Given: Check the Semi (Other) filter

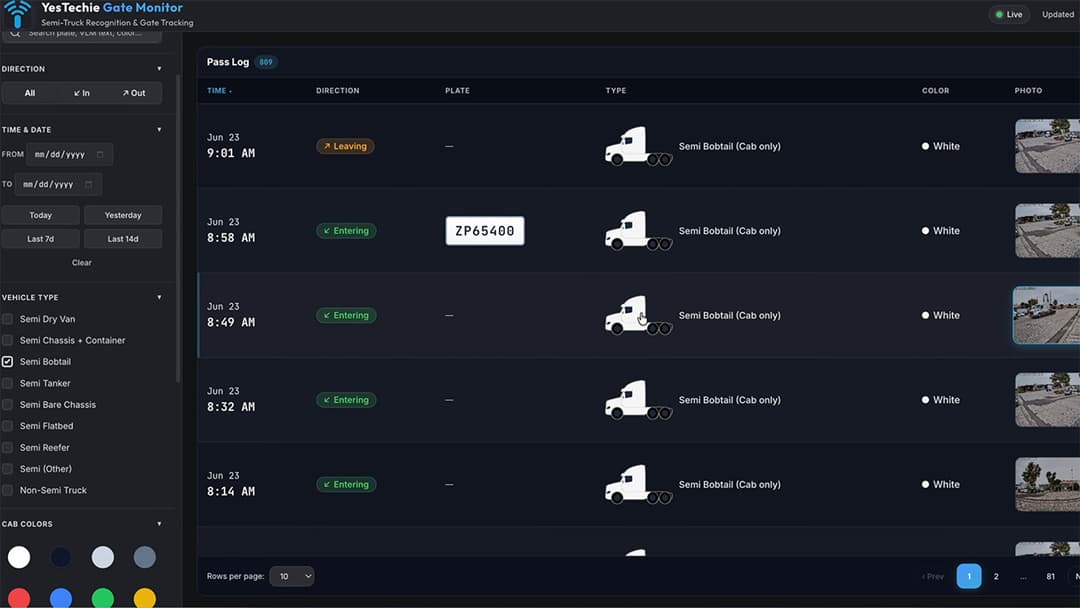Looking at the screenshot, I should click(8, 469).
